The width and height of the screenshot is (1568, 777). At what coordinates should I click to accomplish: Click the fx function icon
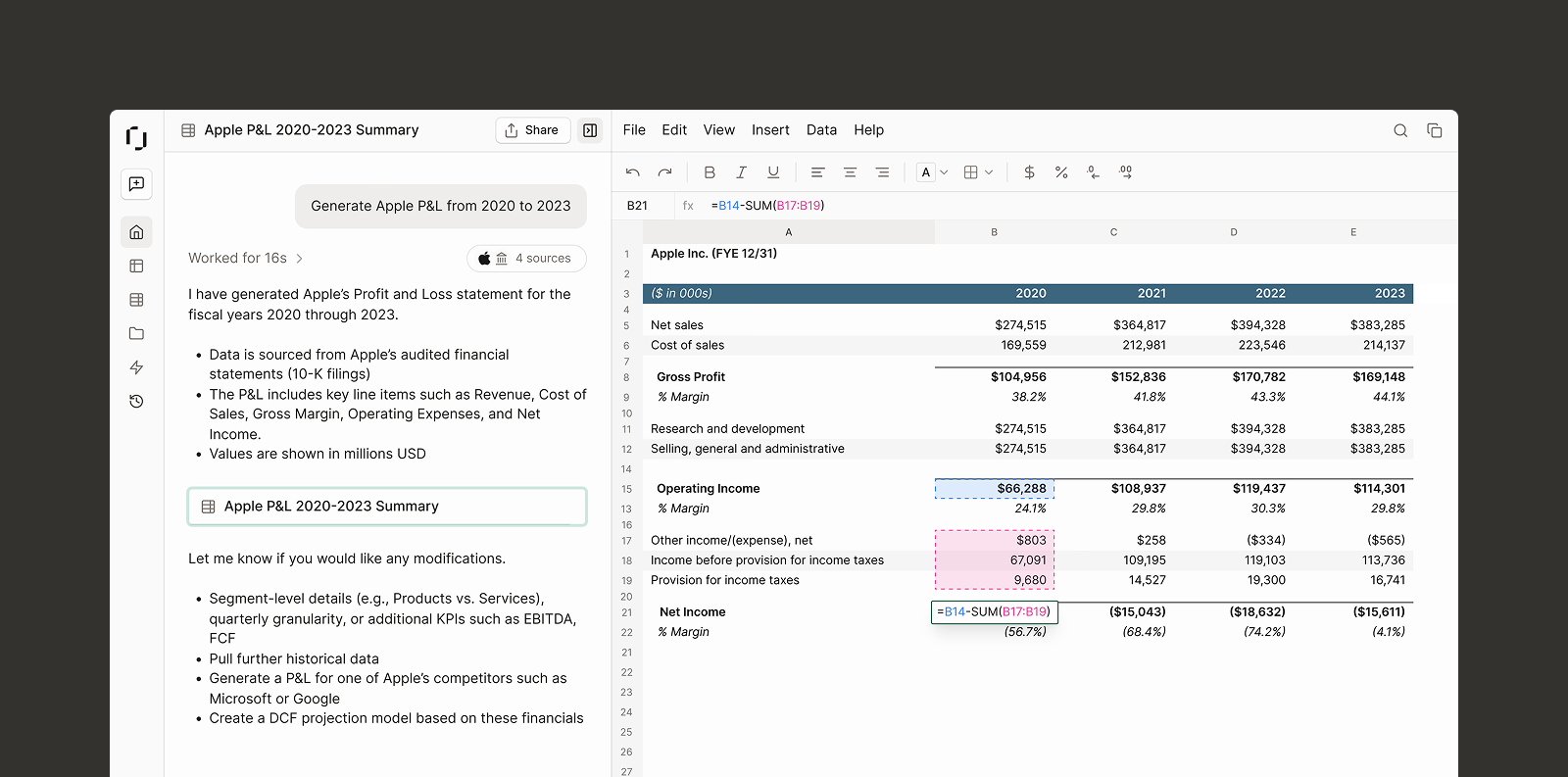point(688,206)
